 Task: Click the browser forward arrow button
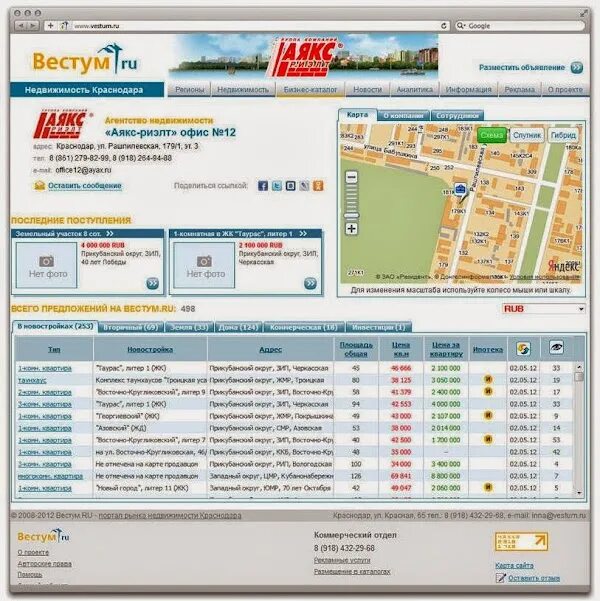click(x=33, y=26)
